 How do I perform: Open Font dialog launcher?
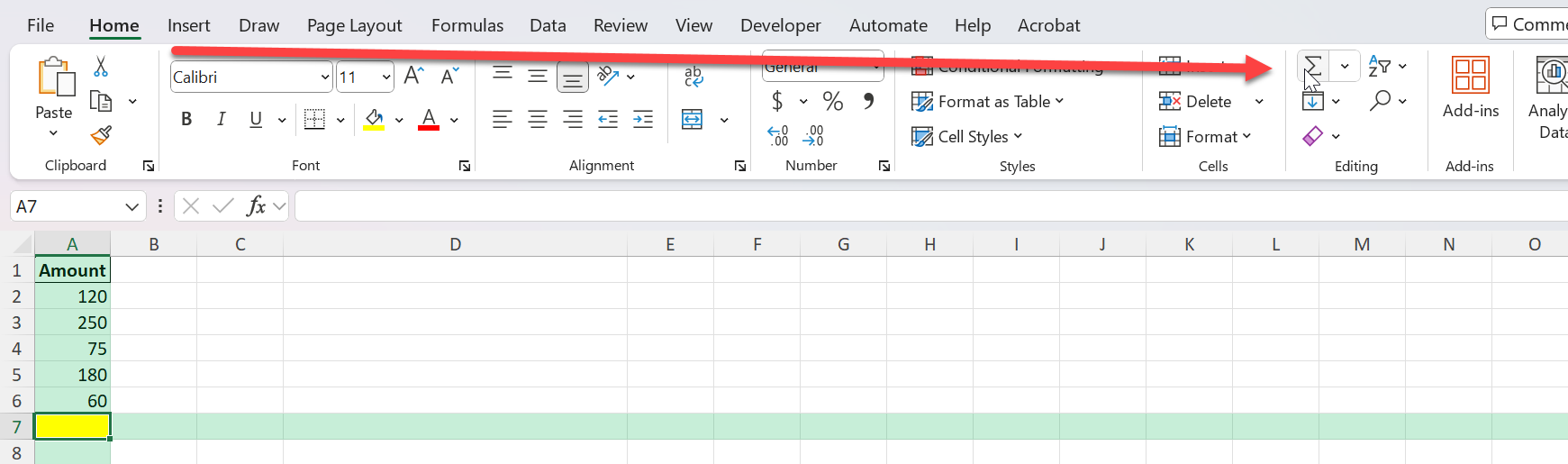[x=465, y=166]
